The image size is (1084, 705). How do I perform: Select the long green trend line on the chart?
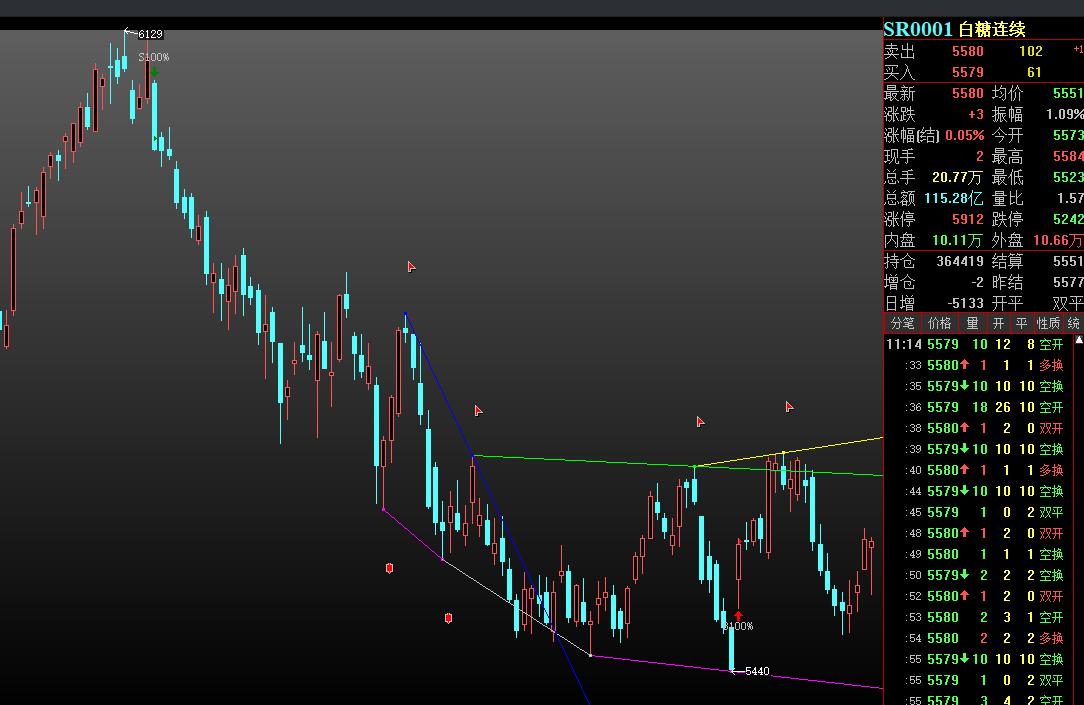pyautogui.click(x=678, y=465)
